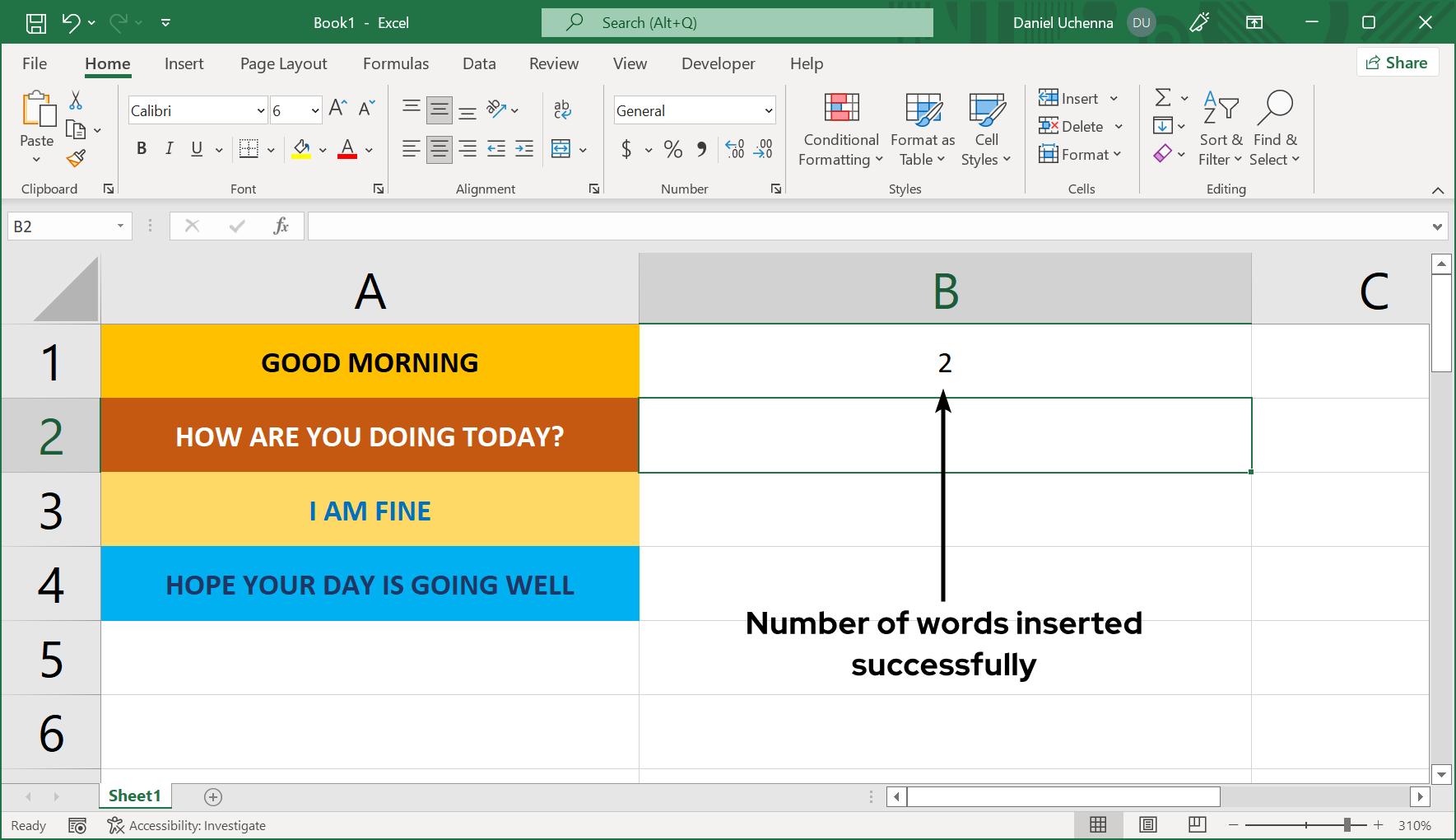Viewport: 1456px width, 840px height.
Task: Open the Developer tab
Action: tap(718, 63)
